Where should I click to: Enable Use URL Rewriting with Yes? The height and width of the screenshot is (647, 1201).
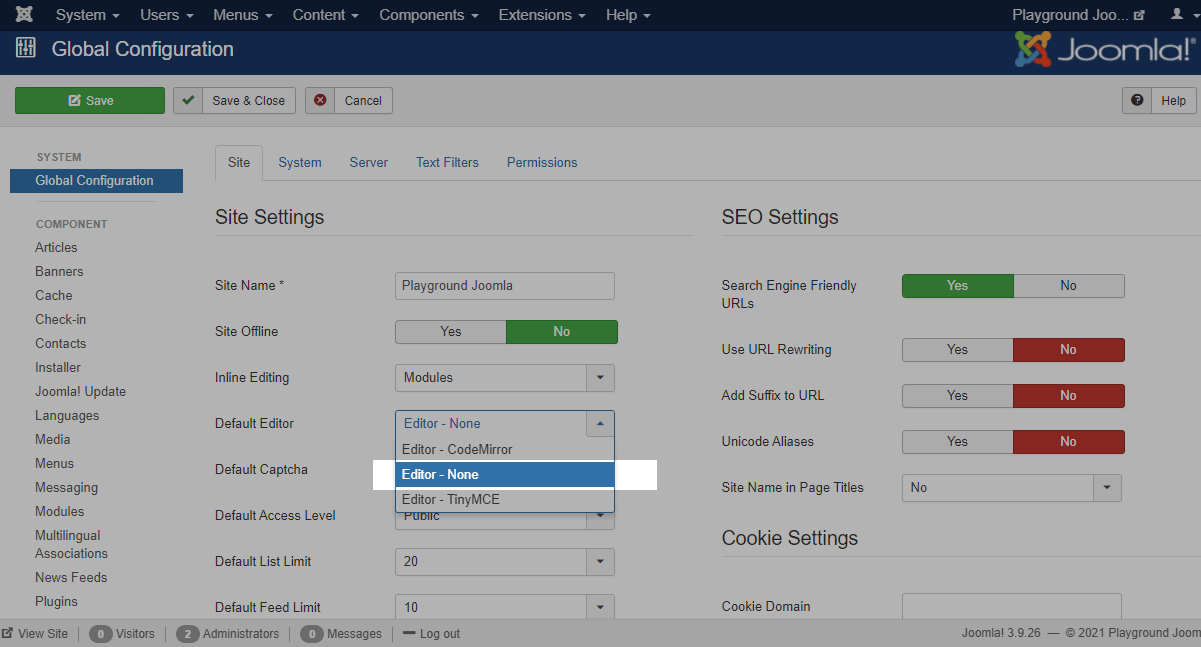tap(957, 350)
